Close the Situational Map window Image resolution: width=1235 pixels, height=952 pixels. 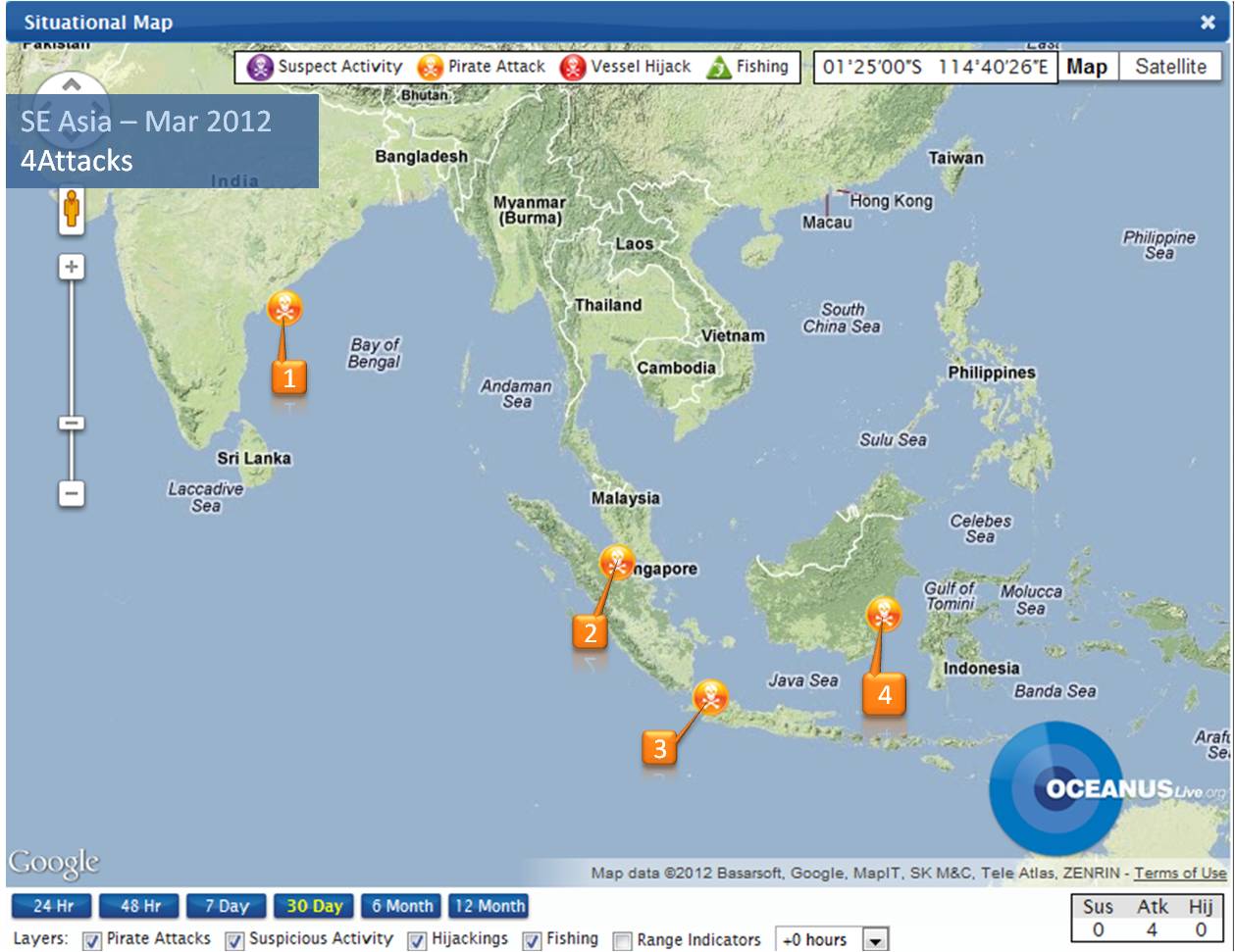pyautogui.click(x=1208, y=22)
